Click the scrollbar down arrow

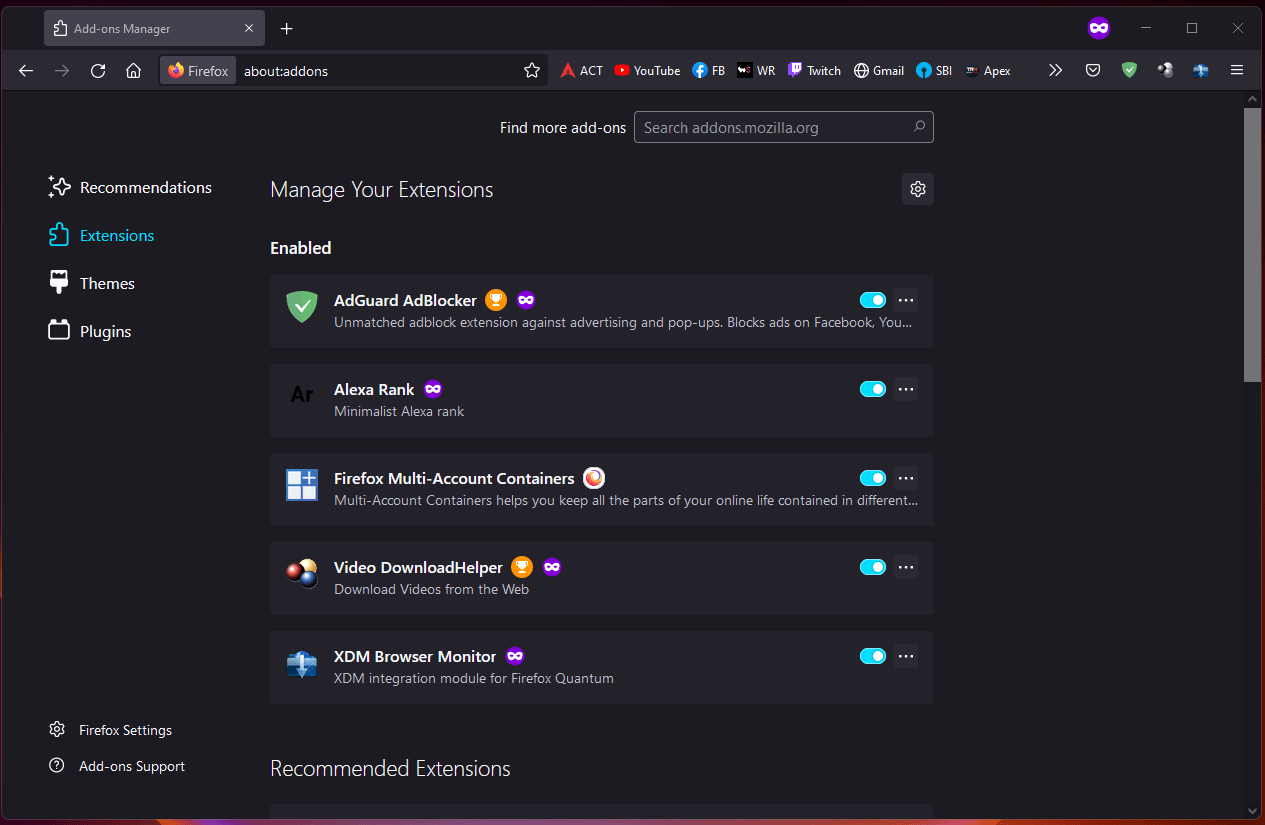pos(1253,809)
